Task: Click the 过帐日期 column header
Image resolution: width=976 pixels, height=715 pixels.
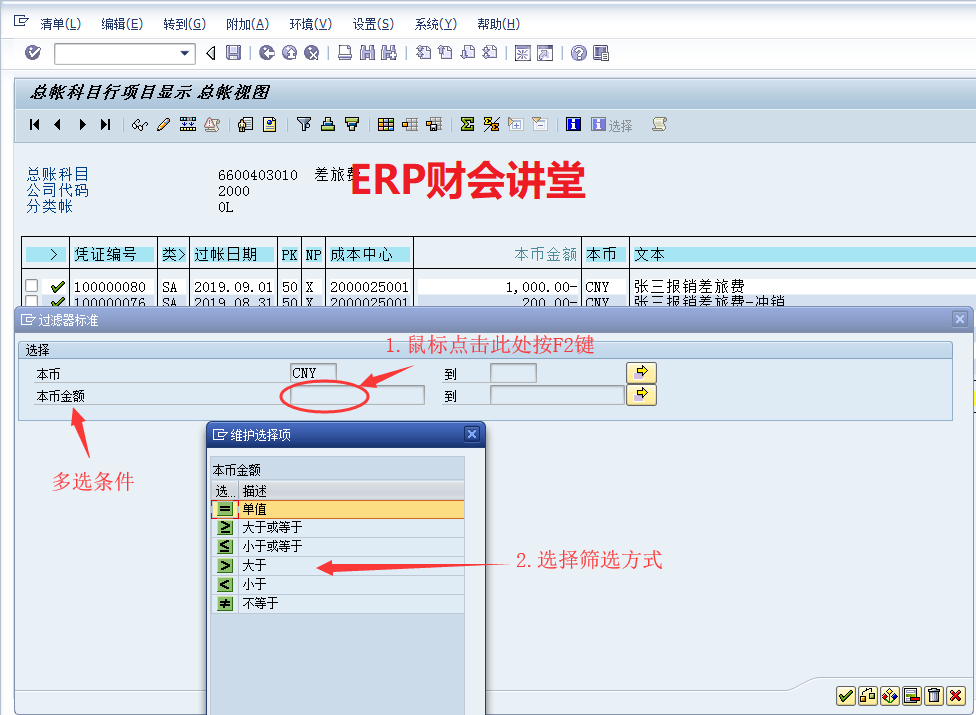Action: pos(233,254)
